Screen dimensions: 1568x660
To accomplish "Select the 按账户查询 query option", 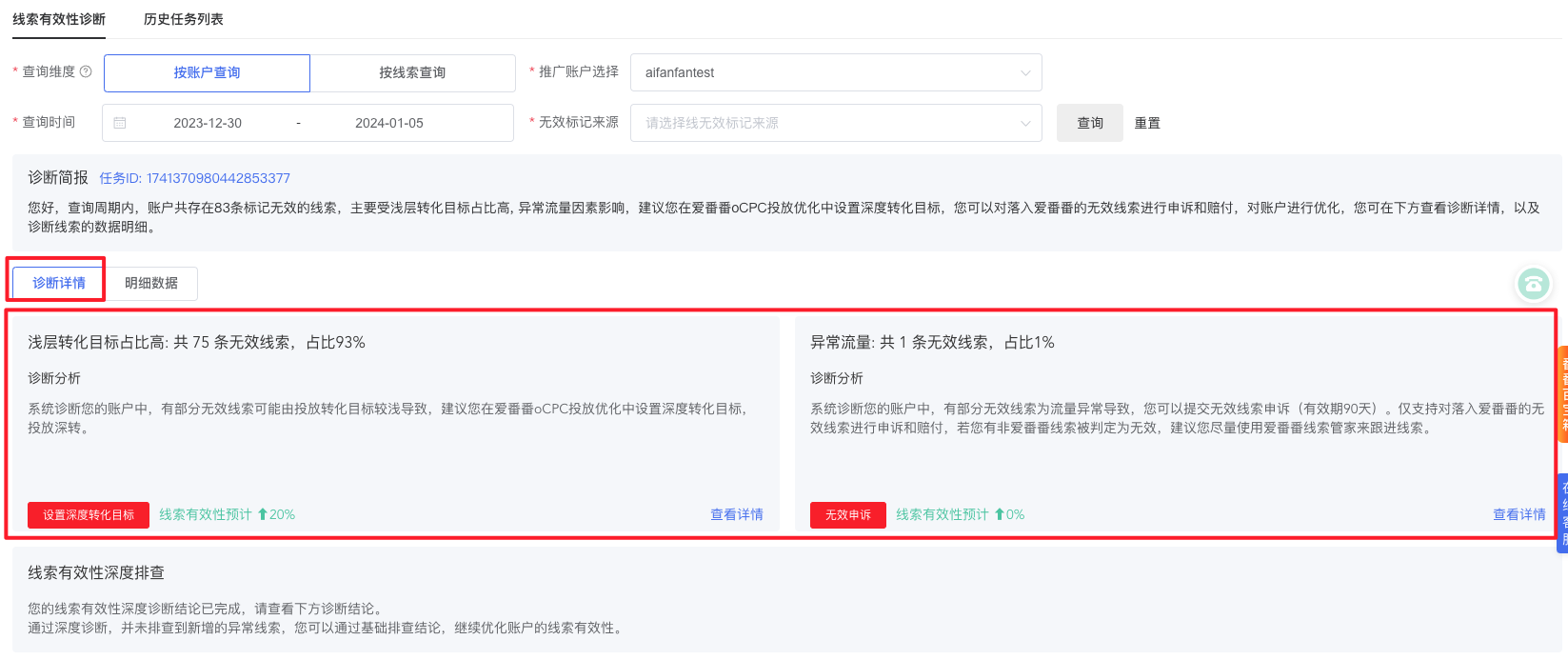I will [x=207, y=72].
